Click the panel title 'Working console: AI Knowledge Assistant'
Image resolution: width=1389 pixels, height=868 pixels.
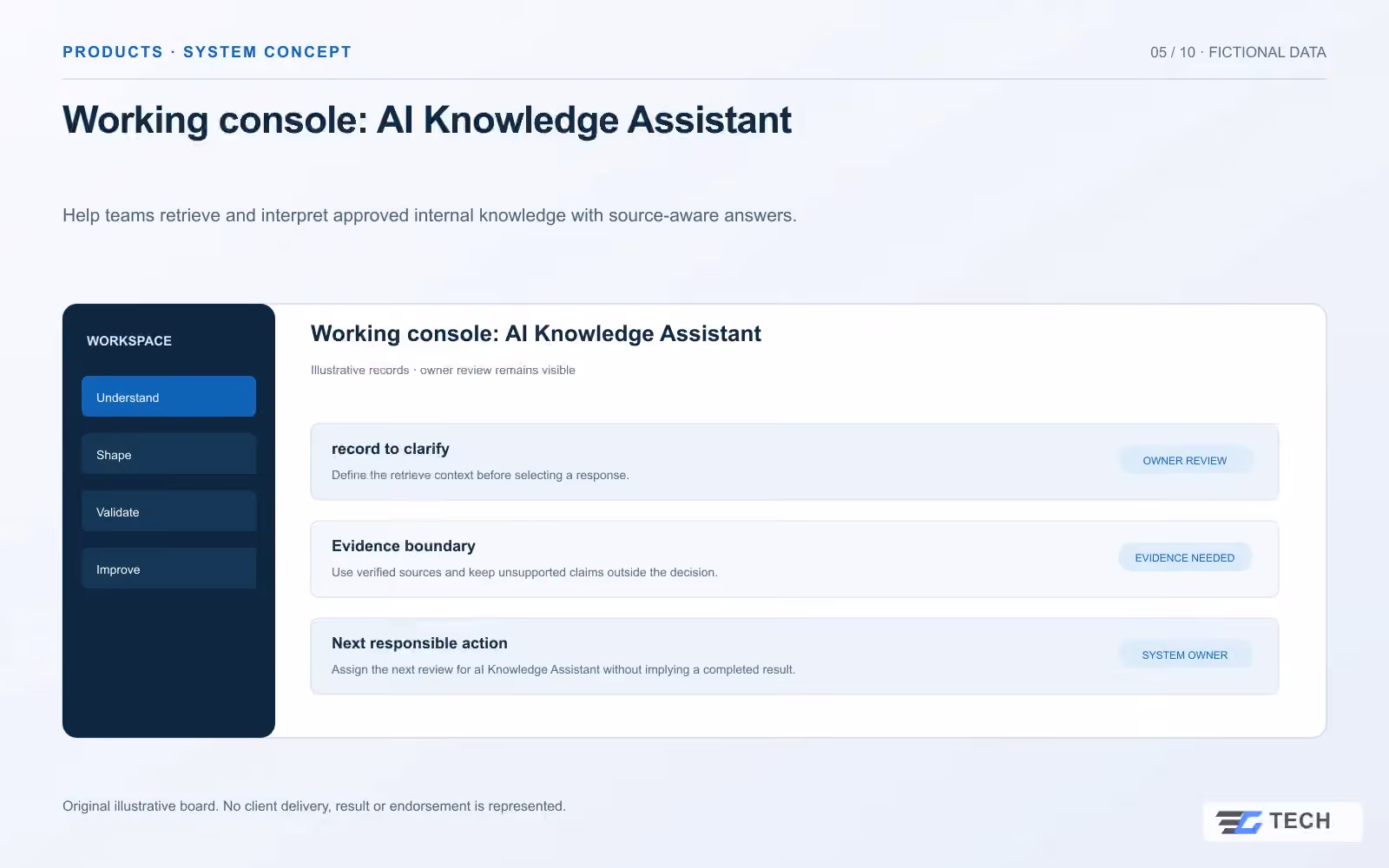(536, 334)
